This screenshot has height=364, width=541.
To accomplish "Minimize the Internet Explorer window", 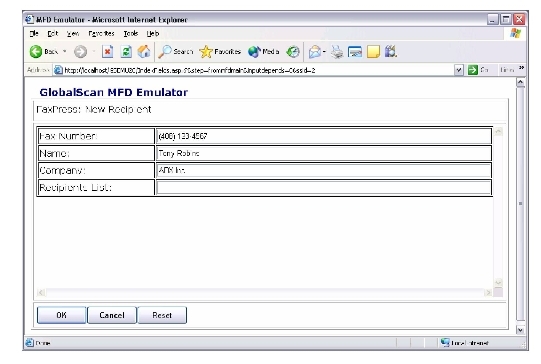I will coord(493,20).
